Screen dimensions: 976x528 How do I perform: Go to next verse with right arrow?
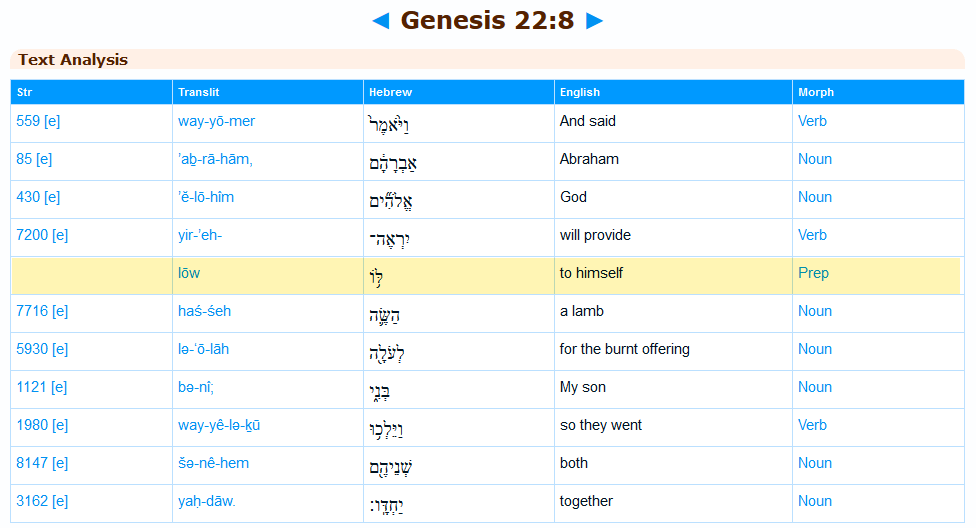point(595,21)
